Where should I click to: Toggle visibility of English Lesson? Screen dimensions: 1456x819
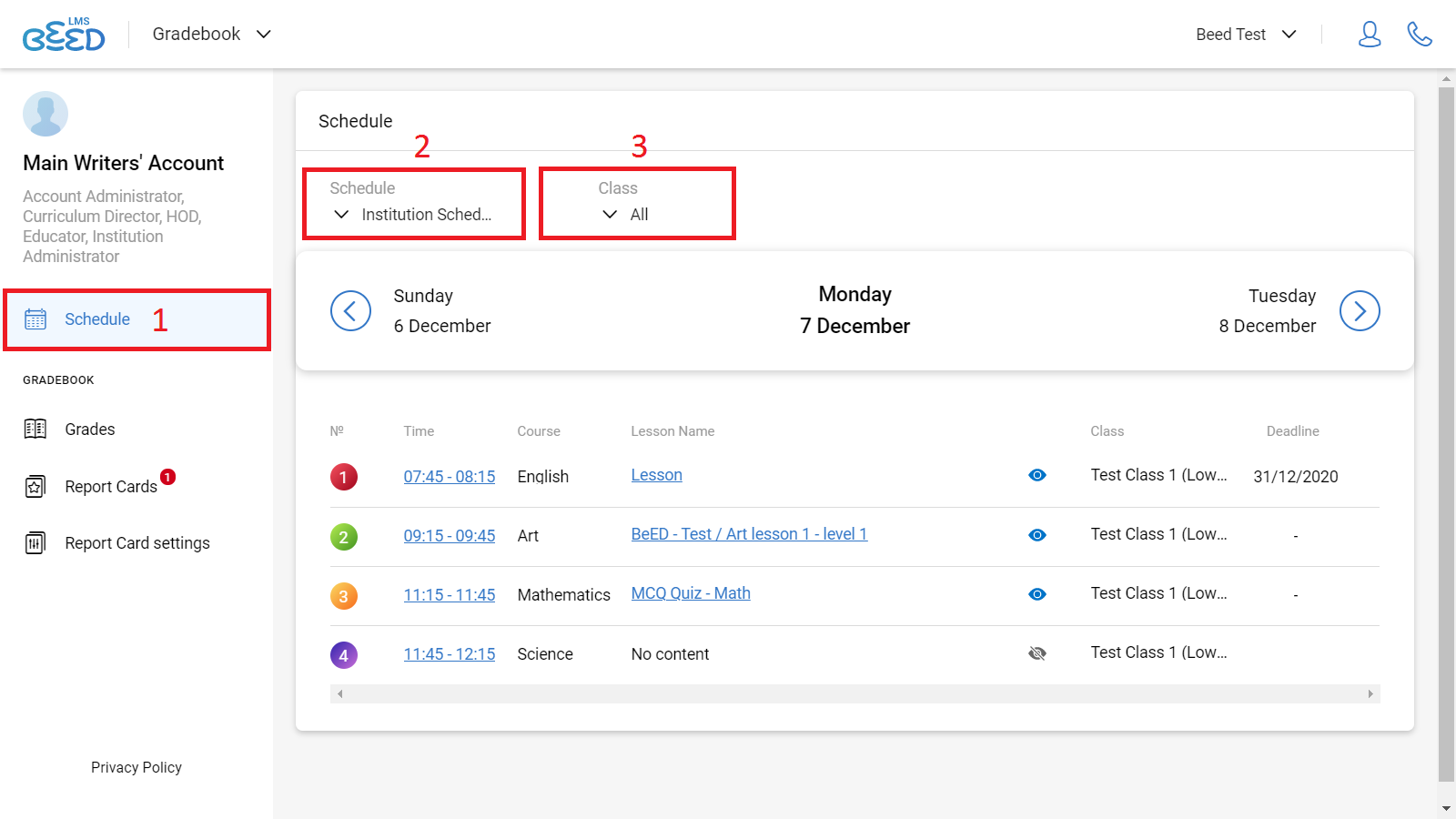(1037, 475)
